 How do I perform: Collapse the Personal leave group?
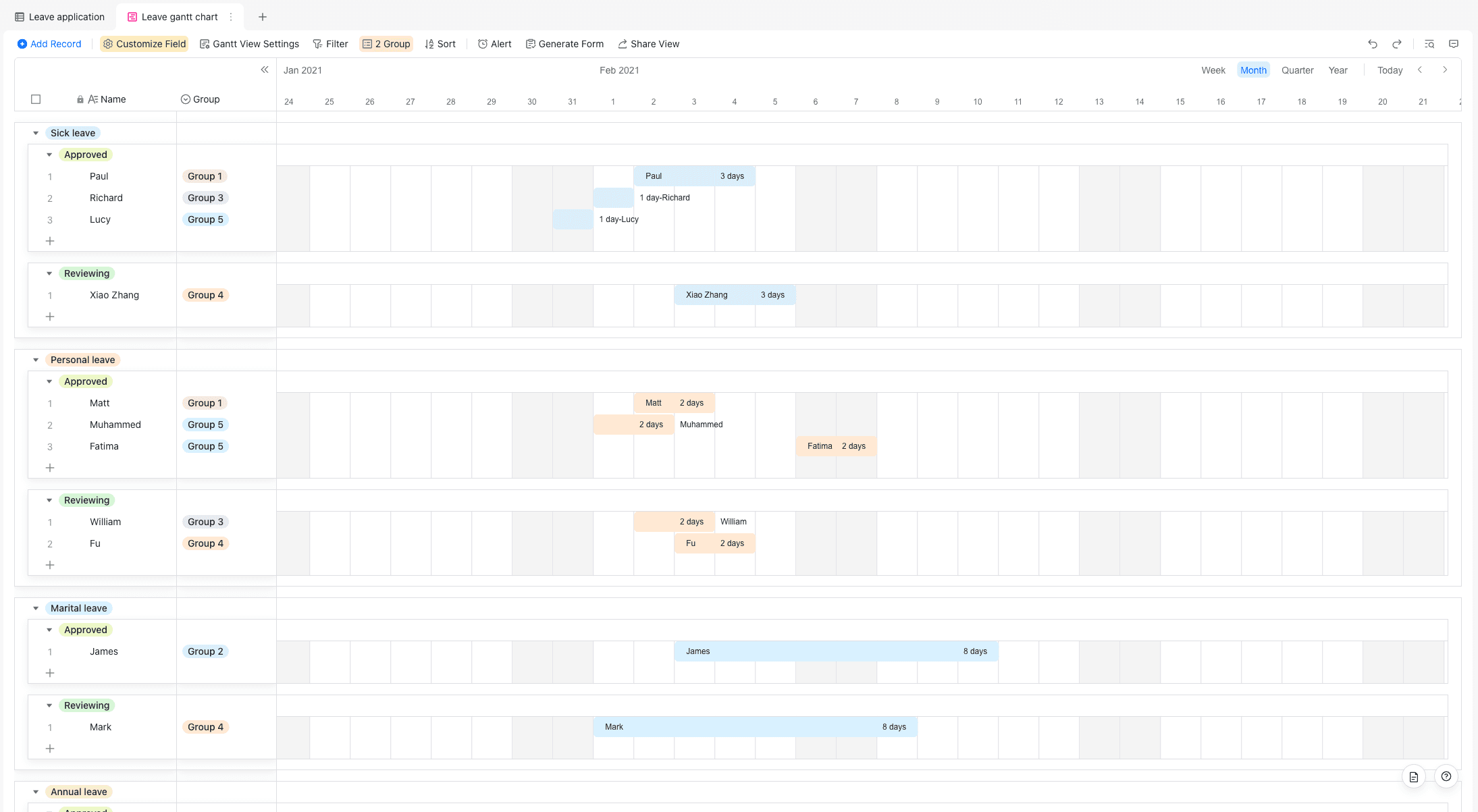(36, 360)
